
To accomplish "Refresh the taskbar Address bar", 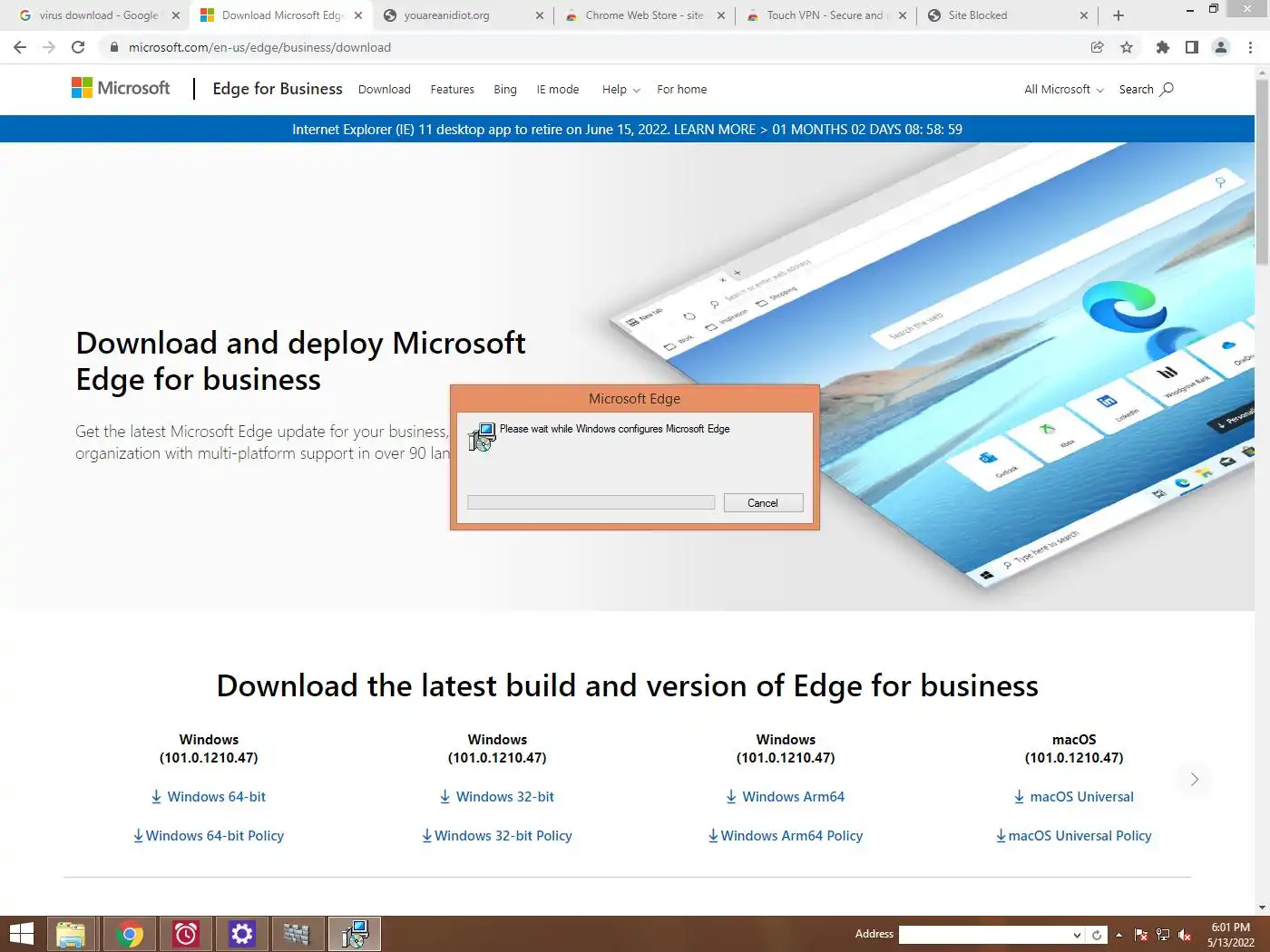I will [1097, 935].
